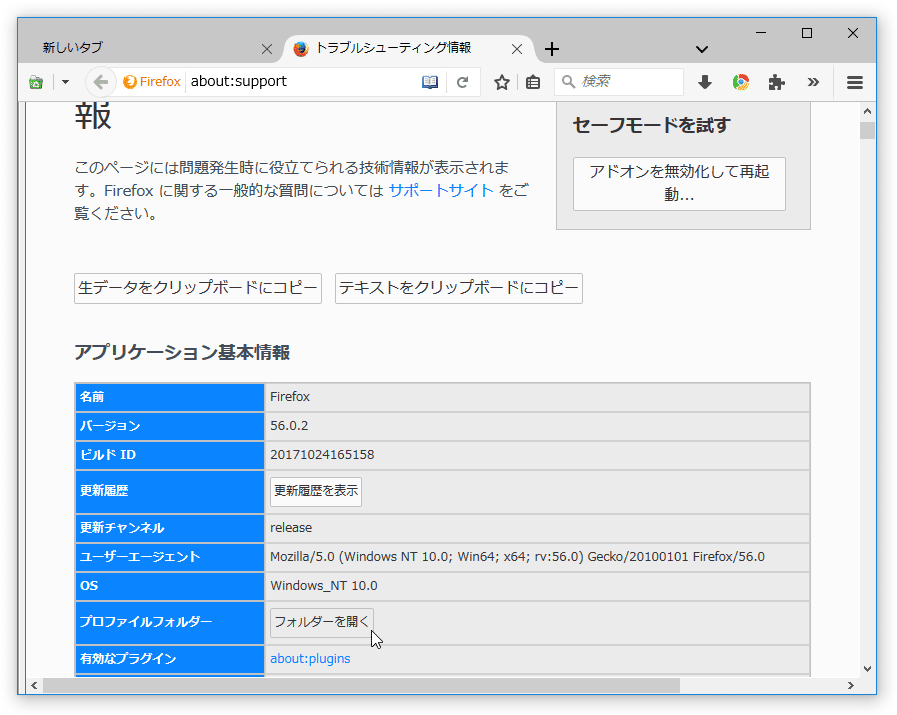
Task: Click the vertical scrollbar thumb
Action: [x=867, y=130]
